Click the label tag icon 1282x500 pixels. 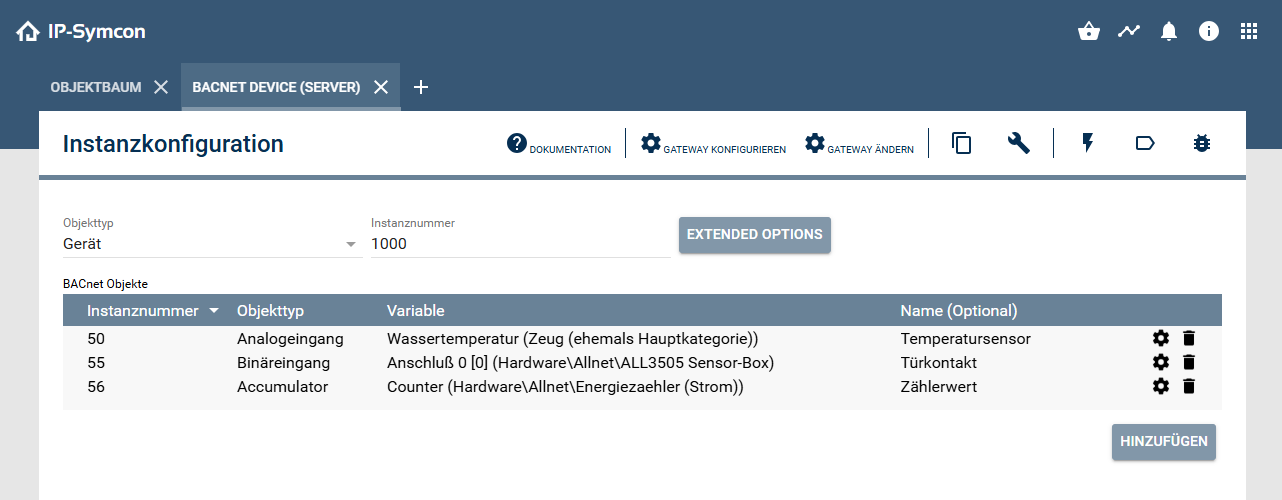(x=1145, y=144)
